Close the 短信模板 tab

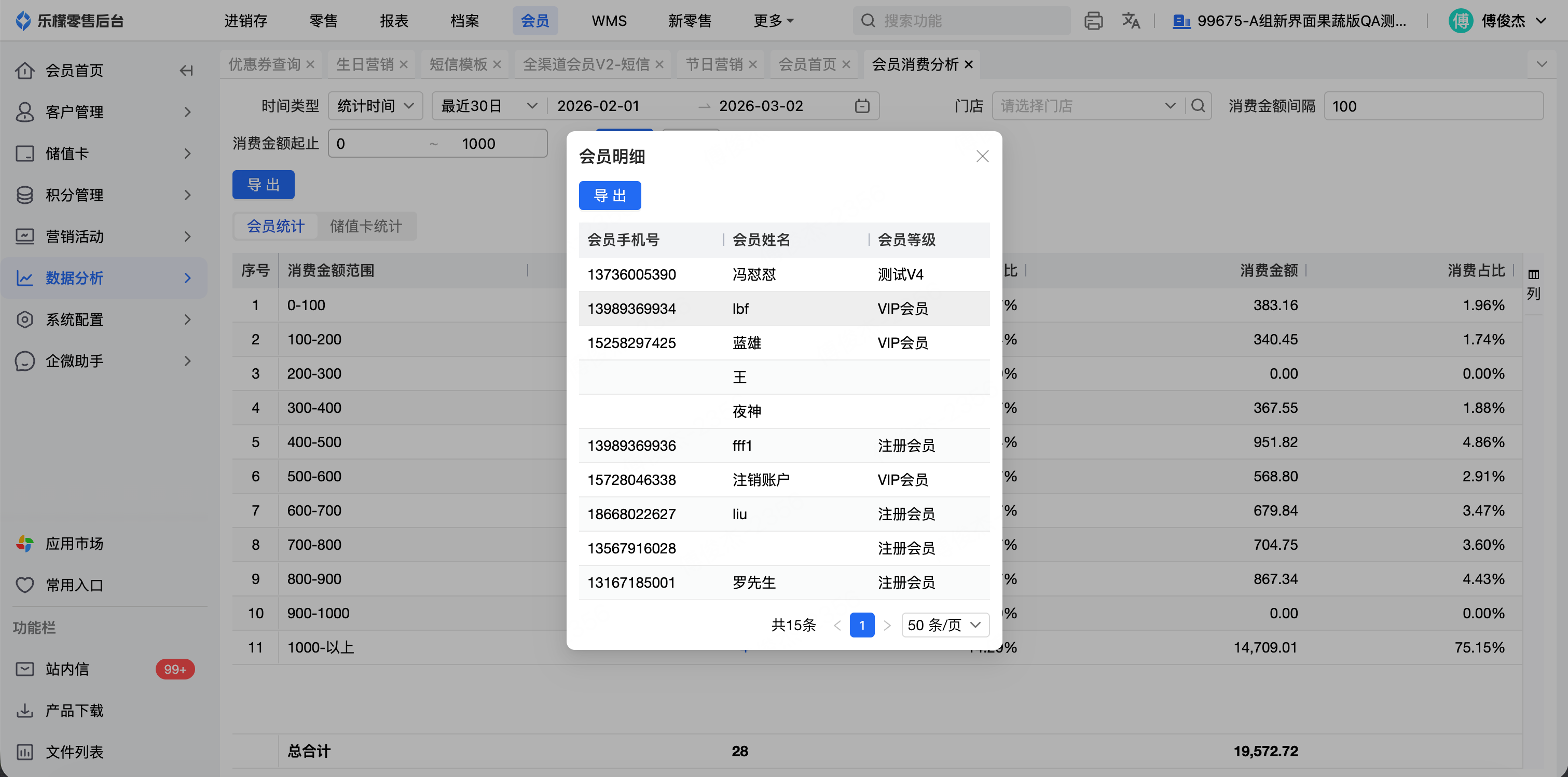(x=497, y=64)
